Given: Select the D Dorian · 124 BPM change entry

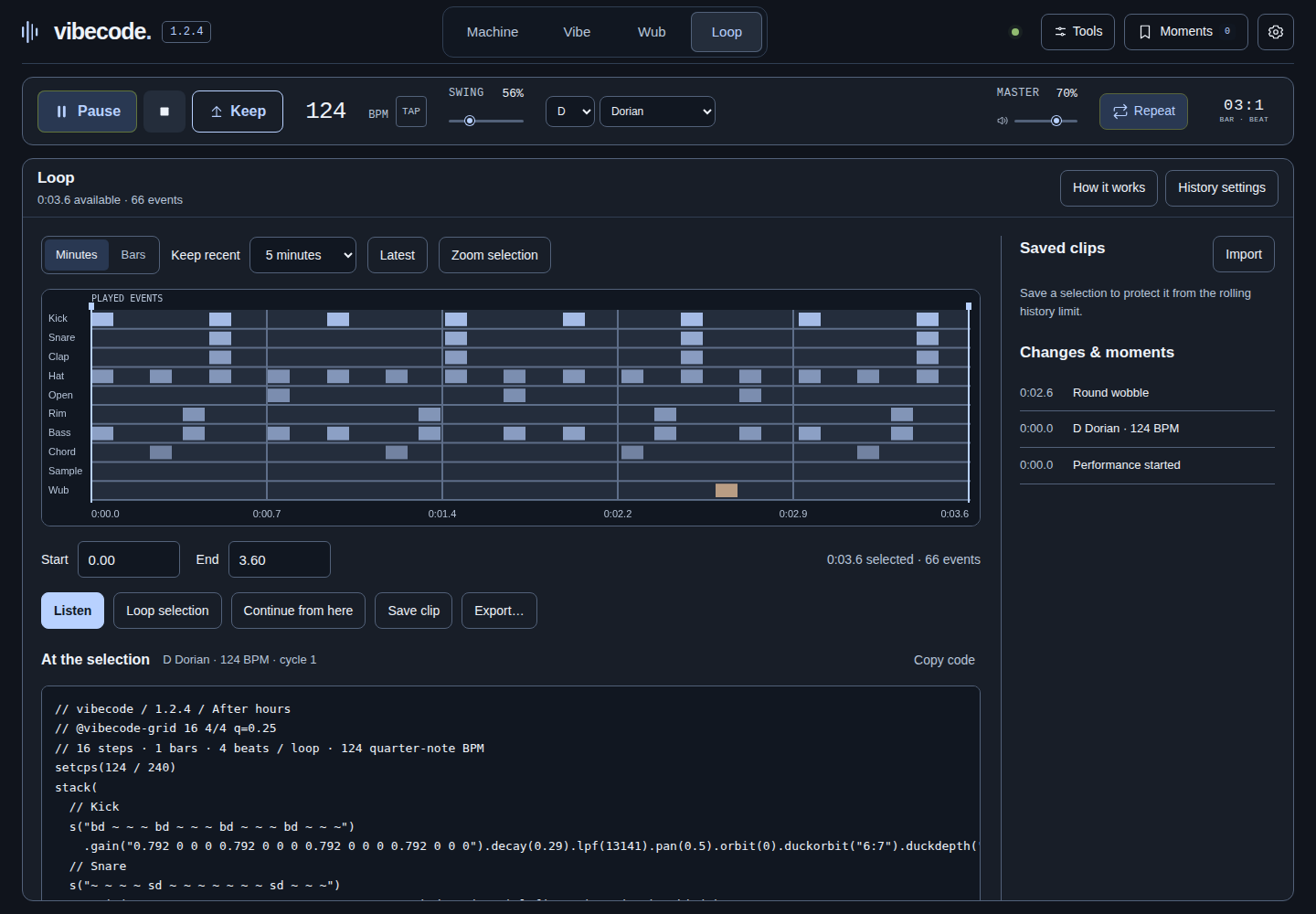Looking at the screenshot, I should 1147,429.
